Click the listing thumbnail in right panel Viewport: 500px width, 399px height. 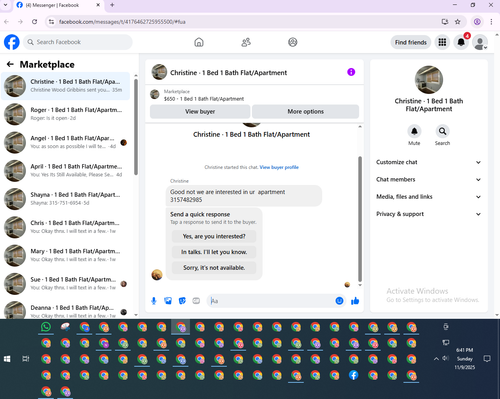click(429, 80)
